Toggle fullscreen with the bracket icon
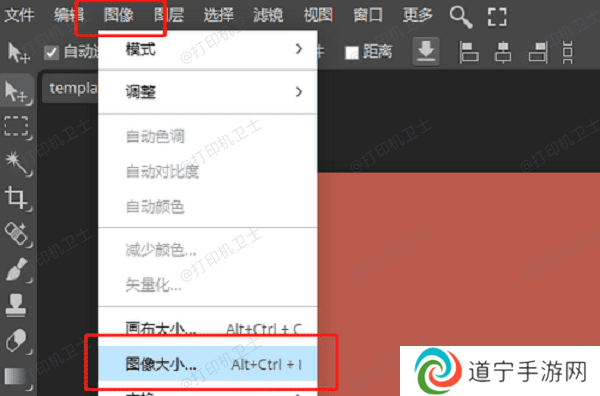The image size is (600, 396). click(x=497, y=17)
